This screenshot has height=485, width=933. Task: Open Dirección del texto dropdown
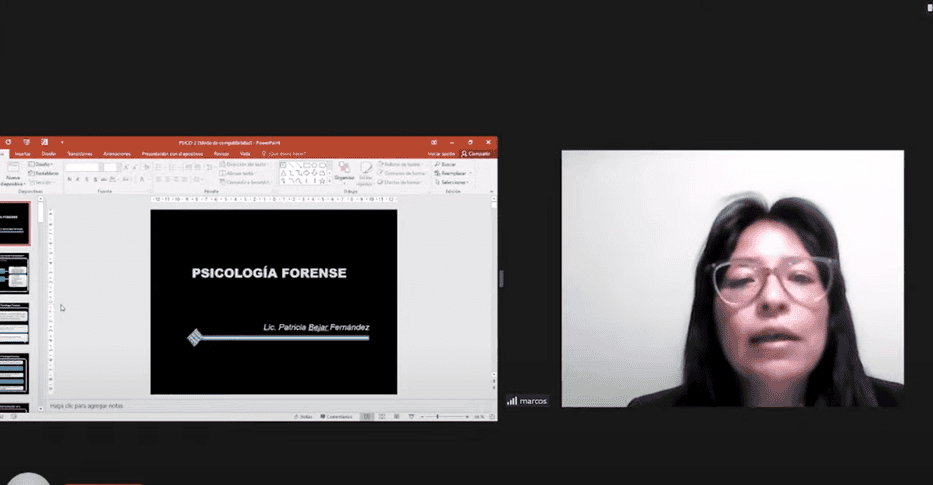tap(245, 164)
